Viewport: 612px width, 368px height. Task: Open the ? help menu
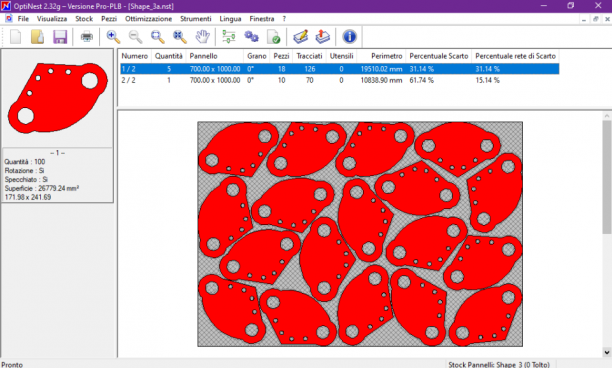[284, 19]
